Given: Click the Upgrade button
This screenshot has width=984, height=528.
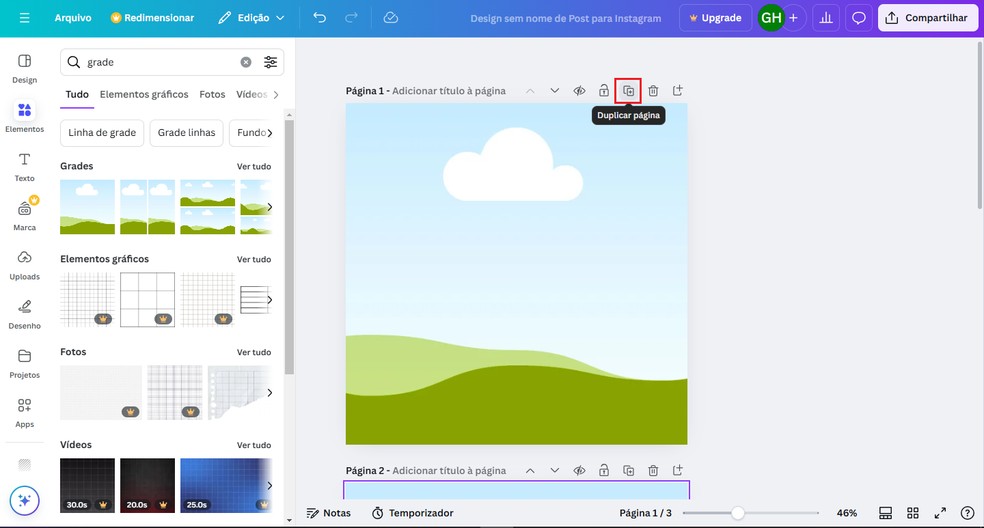Looking at the screenshot, I should click(715, 18).
